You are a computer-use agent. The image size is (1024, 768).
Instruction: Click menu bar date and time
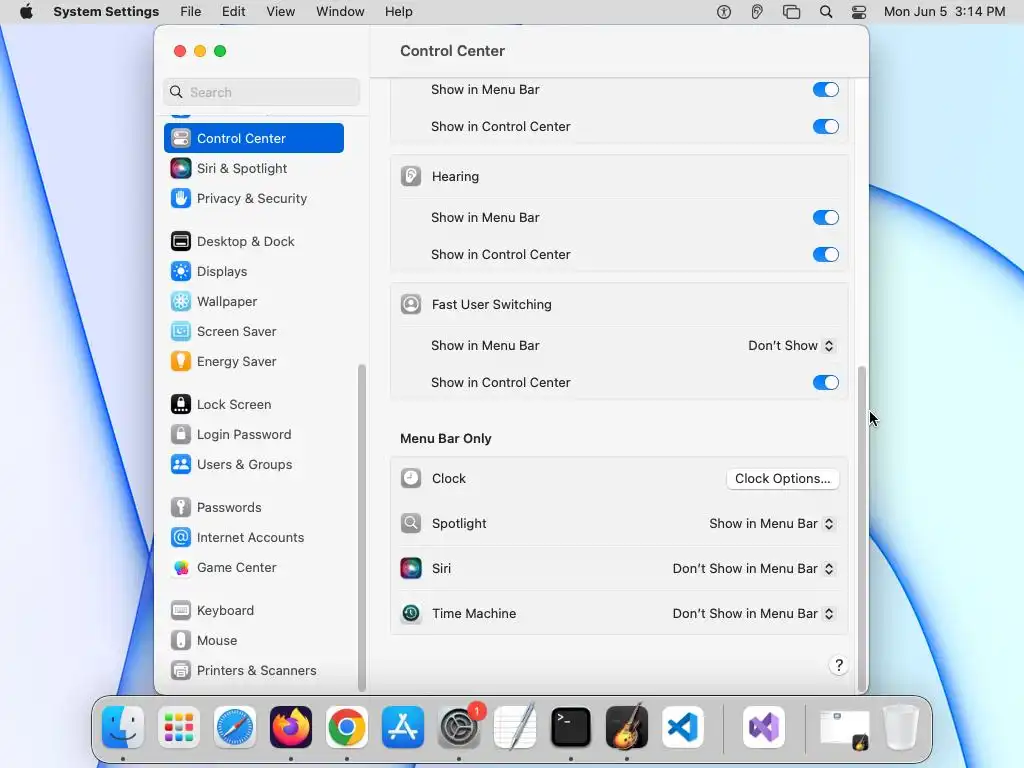[944, 12]
